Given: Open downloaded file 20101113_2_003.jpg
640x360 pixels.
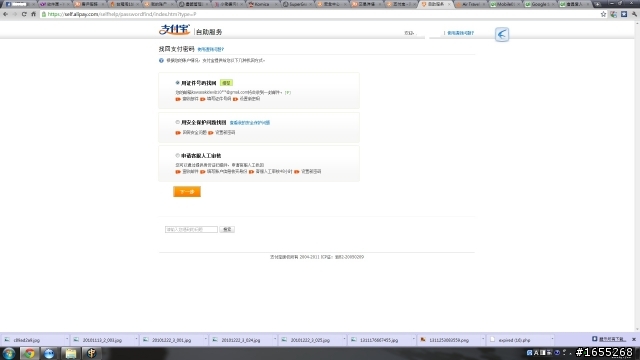Looking at the screenshot, I should (102, 340).
